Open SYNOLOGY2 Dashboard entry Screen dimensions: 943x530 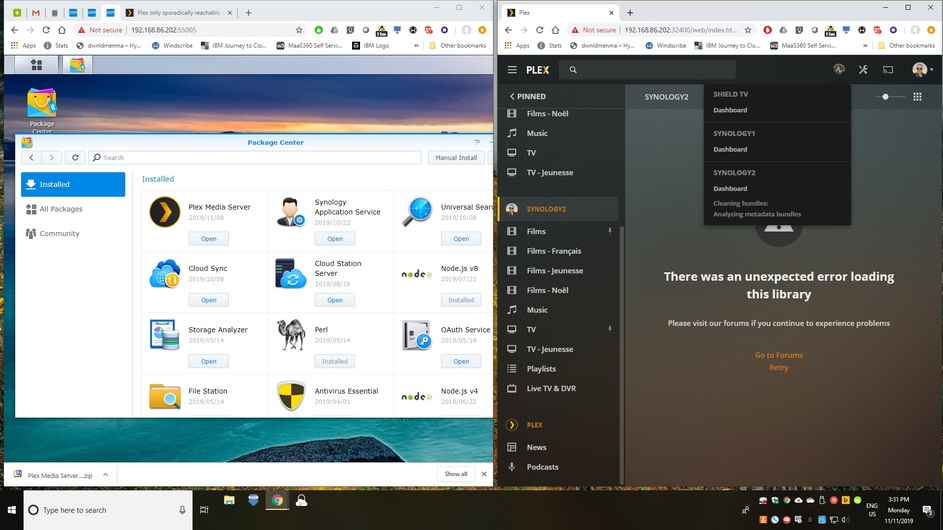[730, 188]
